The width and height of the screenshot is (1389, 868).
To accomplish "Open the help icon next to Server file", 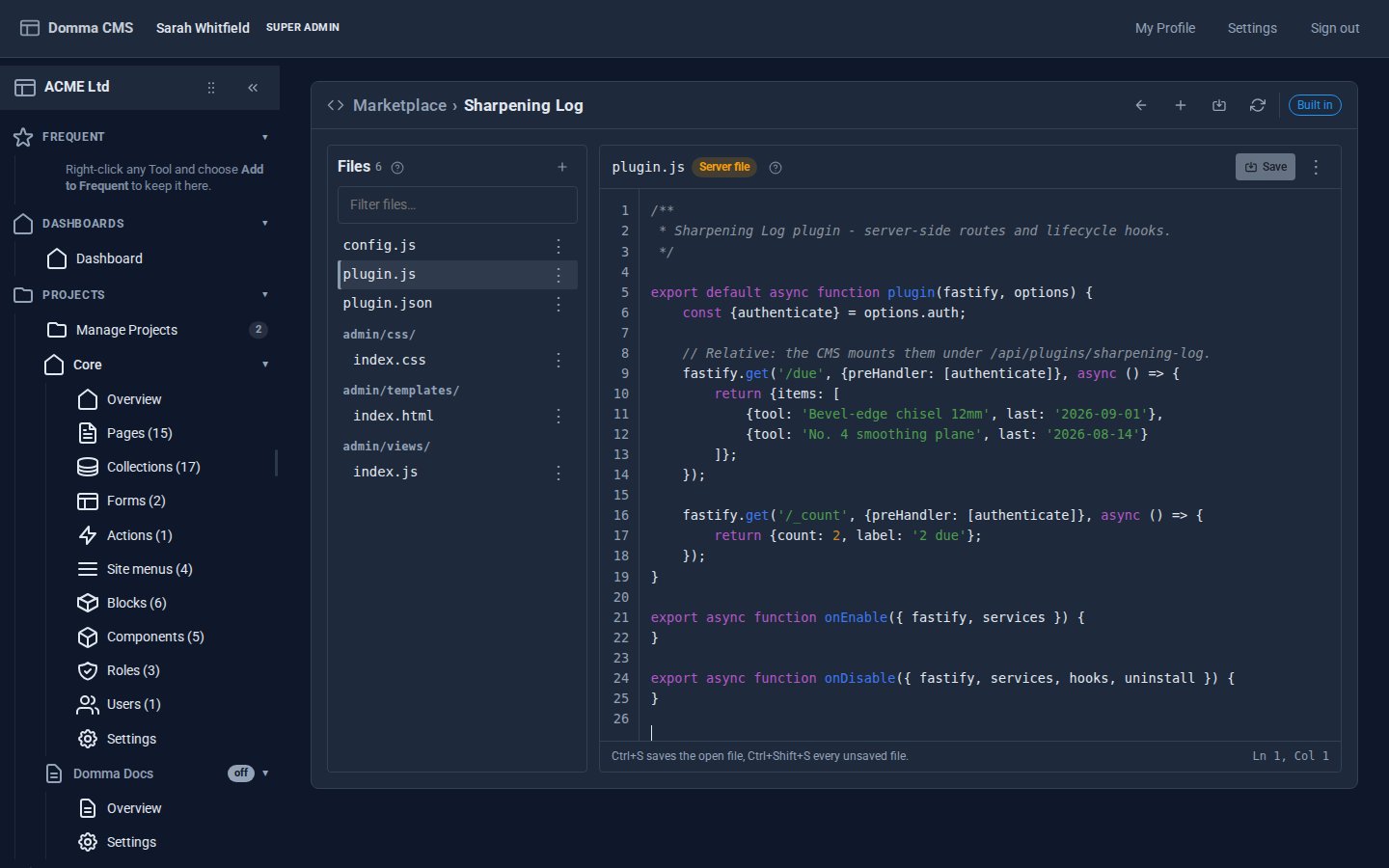I will point(776,168).
